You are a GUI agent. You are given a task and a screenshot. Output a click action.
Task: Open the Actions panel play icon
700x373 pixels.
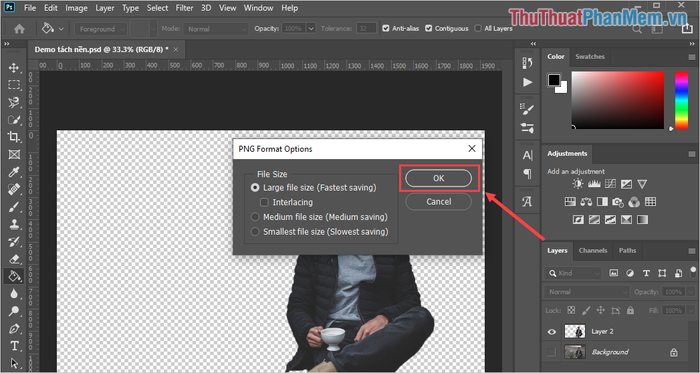pos(527,82)
